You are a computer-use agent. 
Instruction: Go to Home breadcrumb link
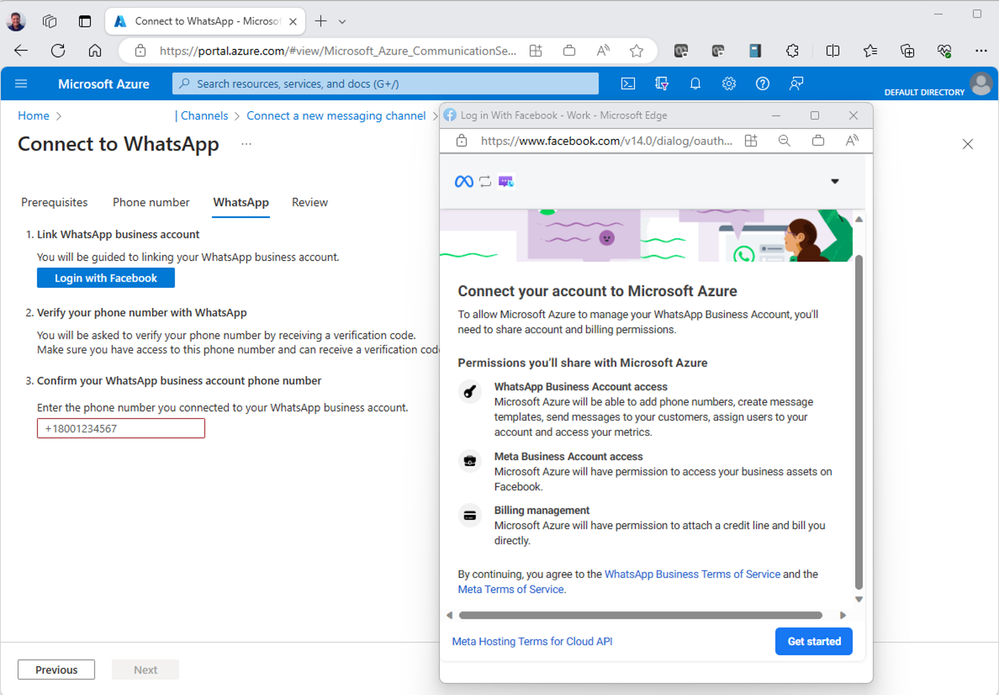point(33,116)
